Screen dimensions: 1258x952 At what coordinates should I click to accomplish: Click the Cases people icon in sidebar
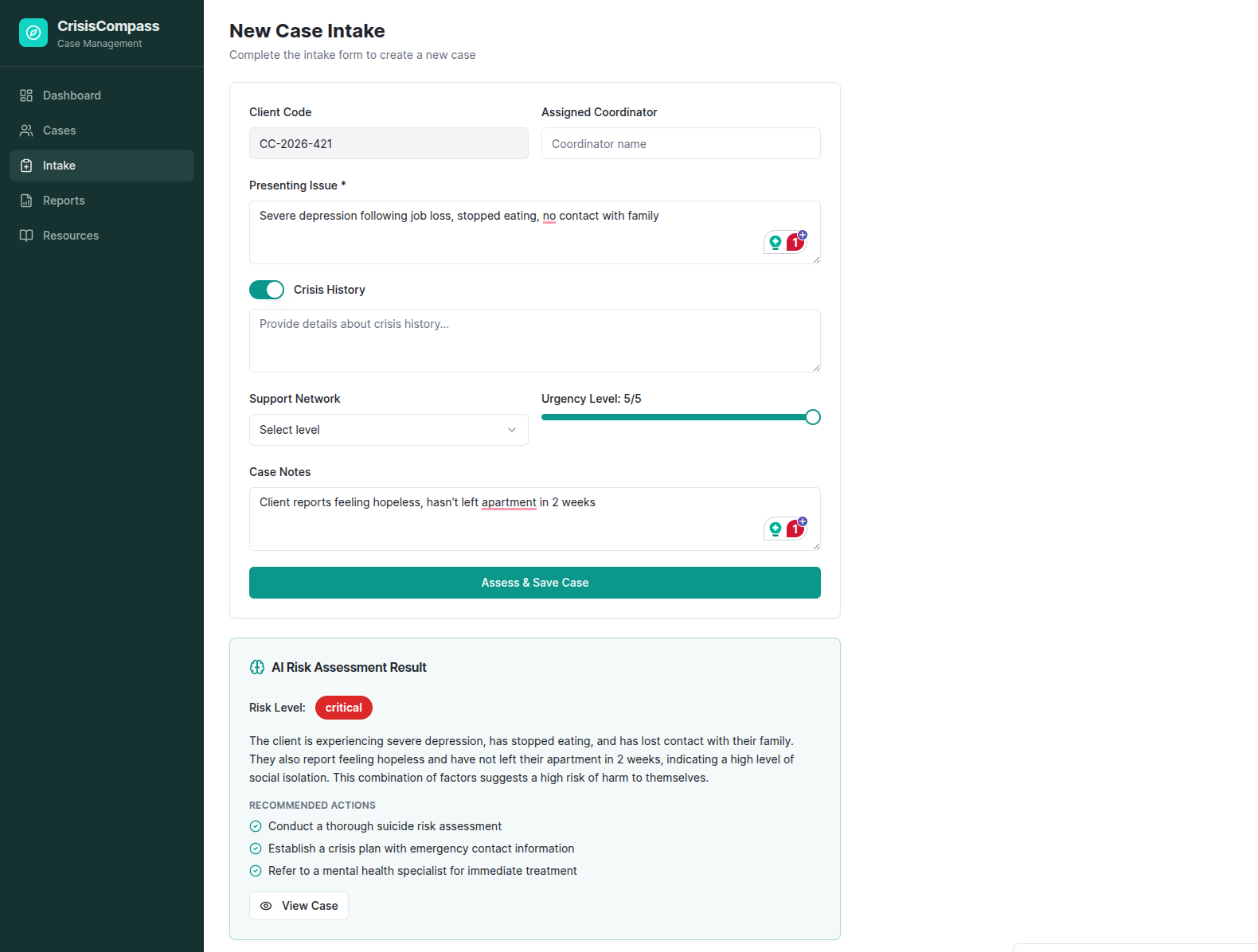coord(26,131)
